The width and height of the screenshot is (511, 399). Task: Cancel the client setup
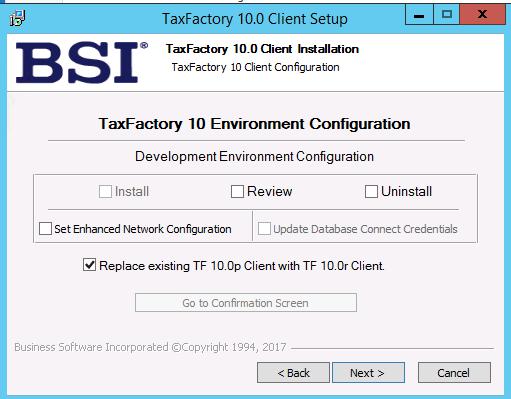click(454, 373)
